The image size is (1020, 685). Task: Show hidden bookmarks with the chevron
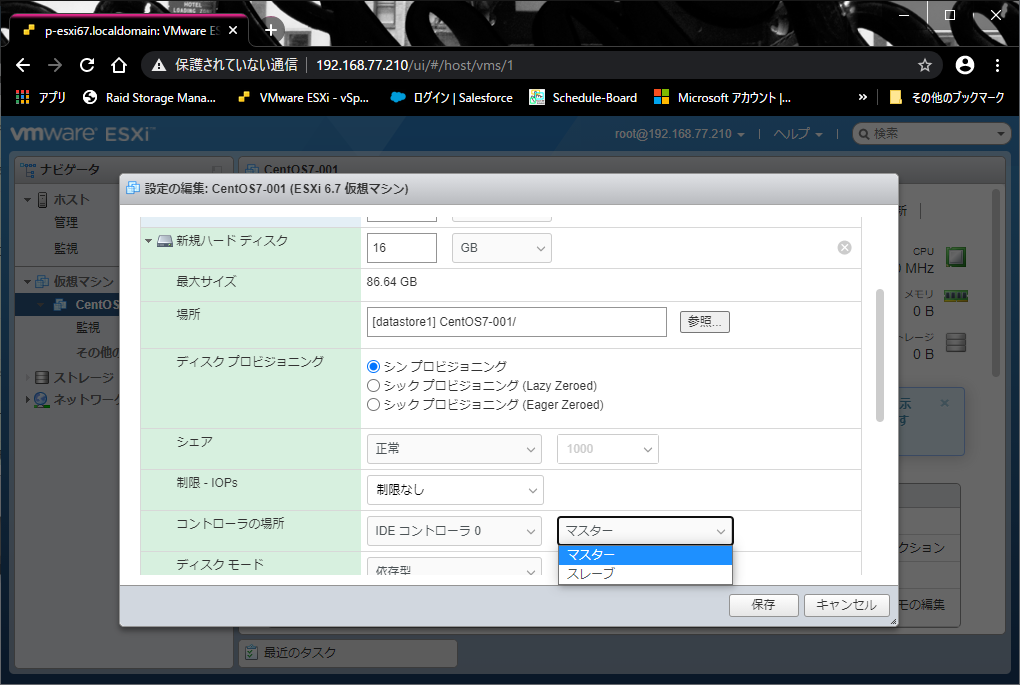pyautogui.click(x=863, y=98)
